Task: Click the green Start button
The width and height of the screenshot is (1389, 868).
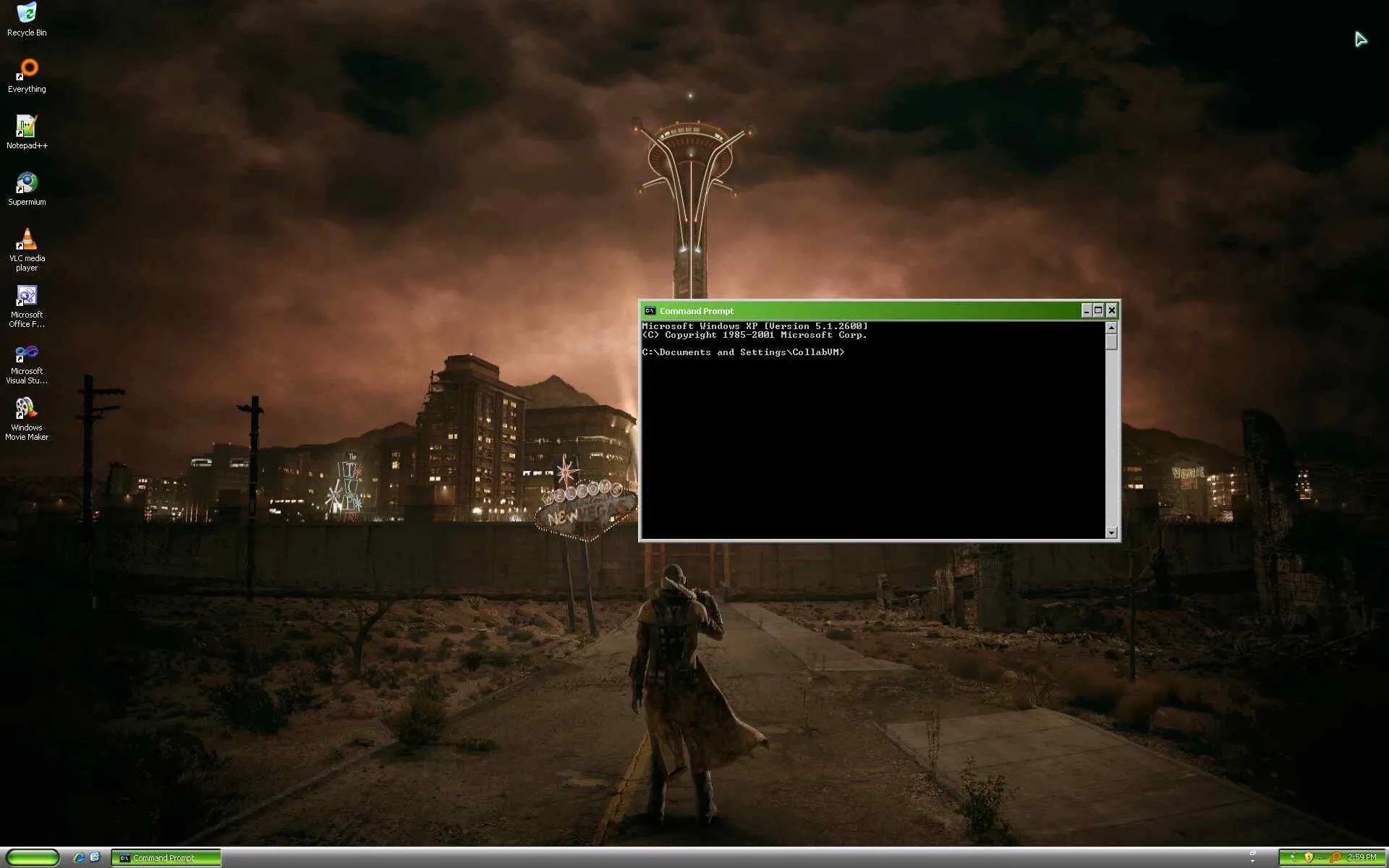Action: (33, 858)
